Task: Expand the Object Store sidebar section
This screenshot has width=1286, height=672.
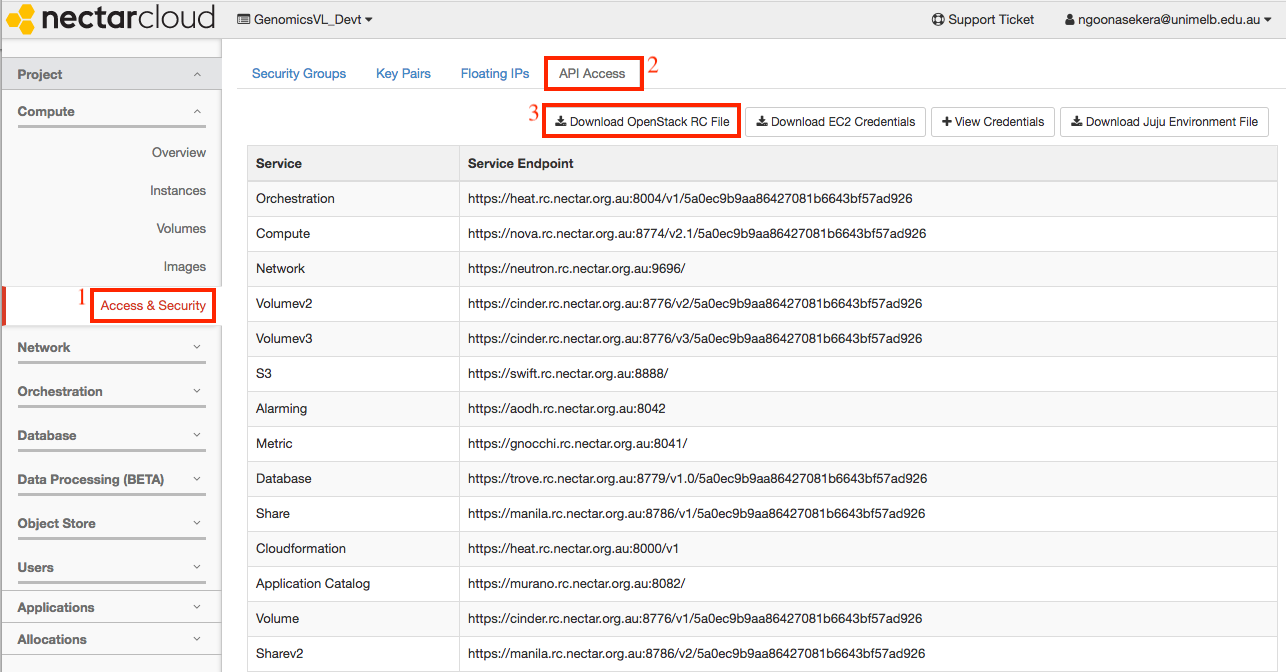Action: point(110,524)
